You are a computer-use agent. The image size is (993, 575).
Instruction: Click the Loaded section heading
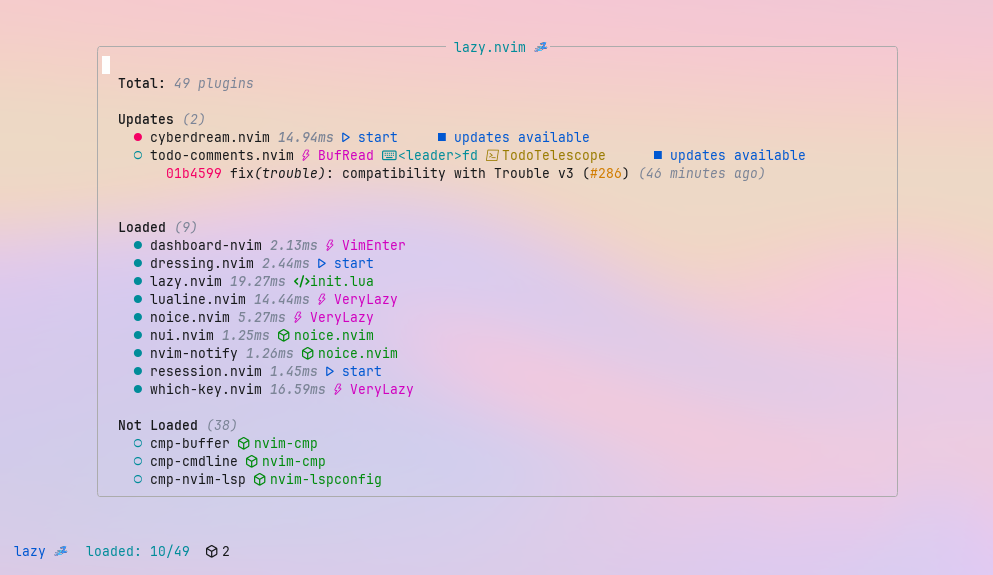coord(142,227)
